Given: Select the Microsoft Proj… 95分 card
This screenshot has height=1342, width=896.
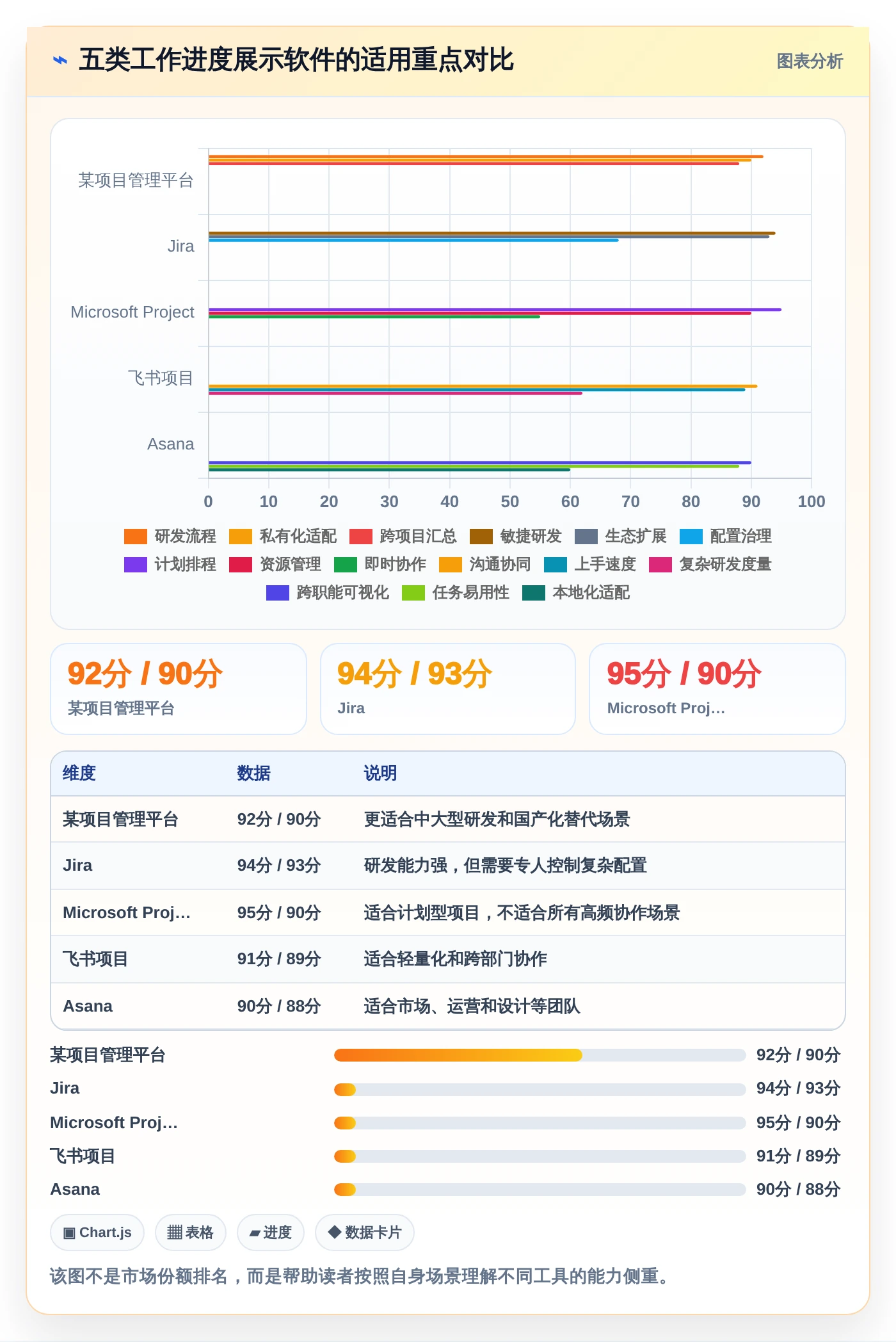Looking at the screenshot, I should tap(717, 689).
